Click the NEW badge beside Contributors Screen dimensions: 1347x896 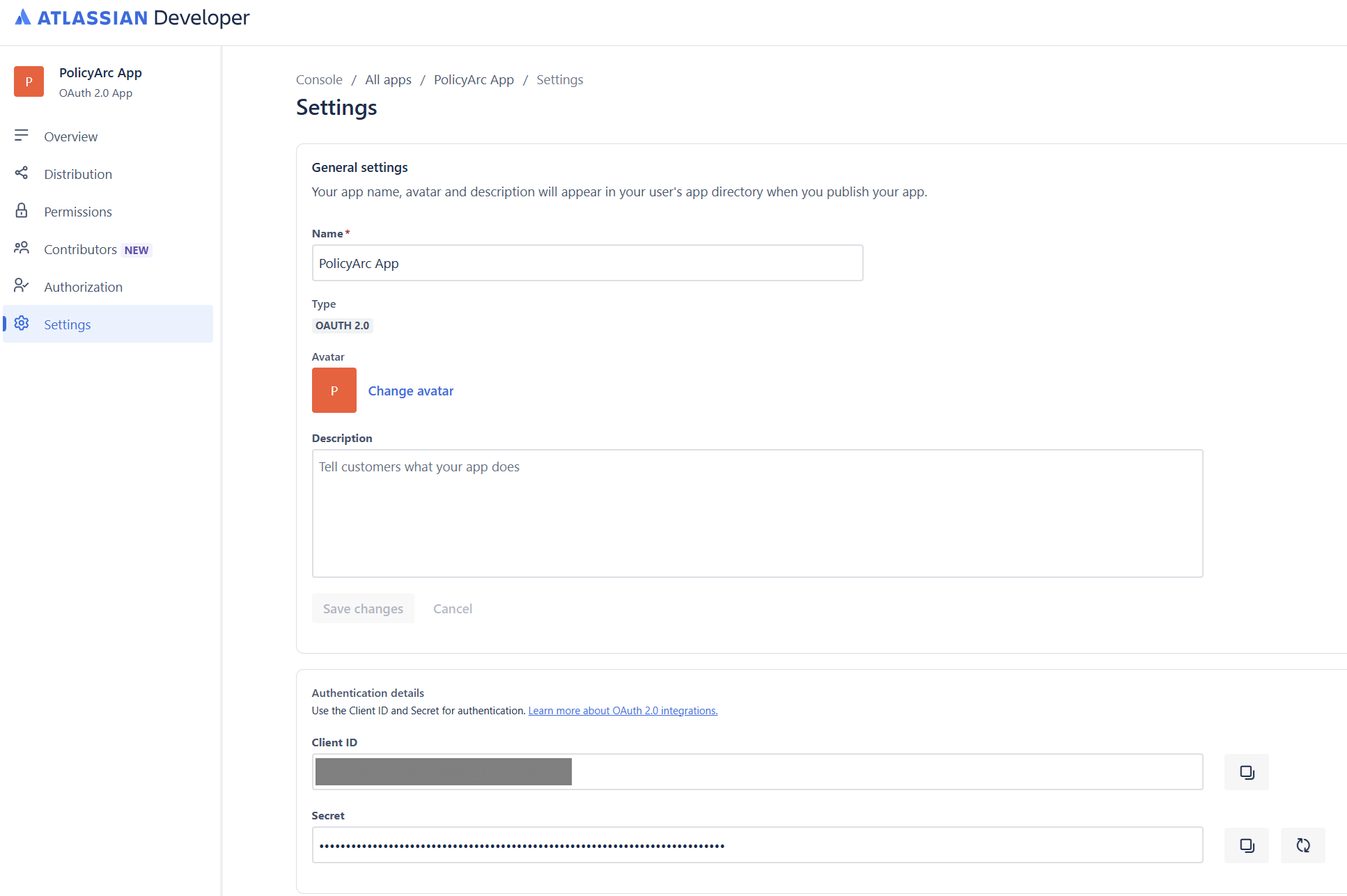pyautogui.click(x=137, y=250)
